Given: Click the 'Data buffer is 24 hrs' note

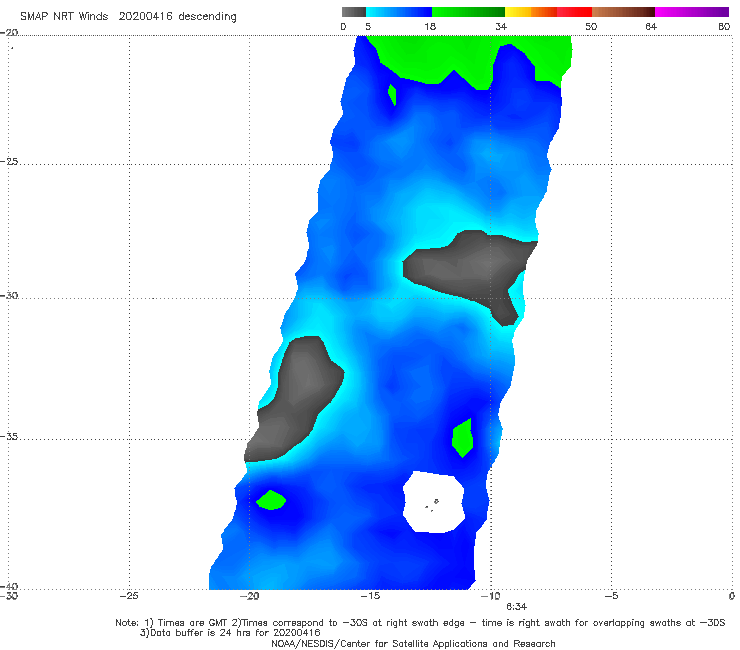Looking at the screenshot, I should pos(230,633).
